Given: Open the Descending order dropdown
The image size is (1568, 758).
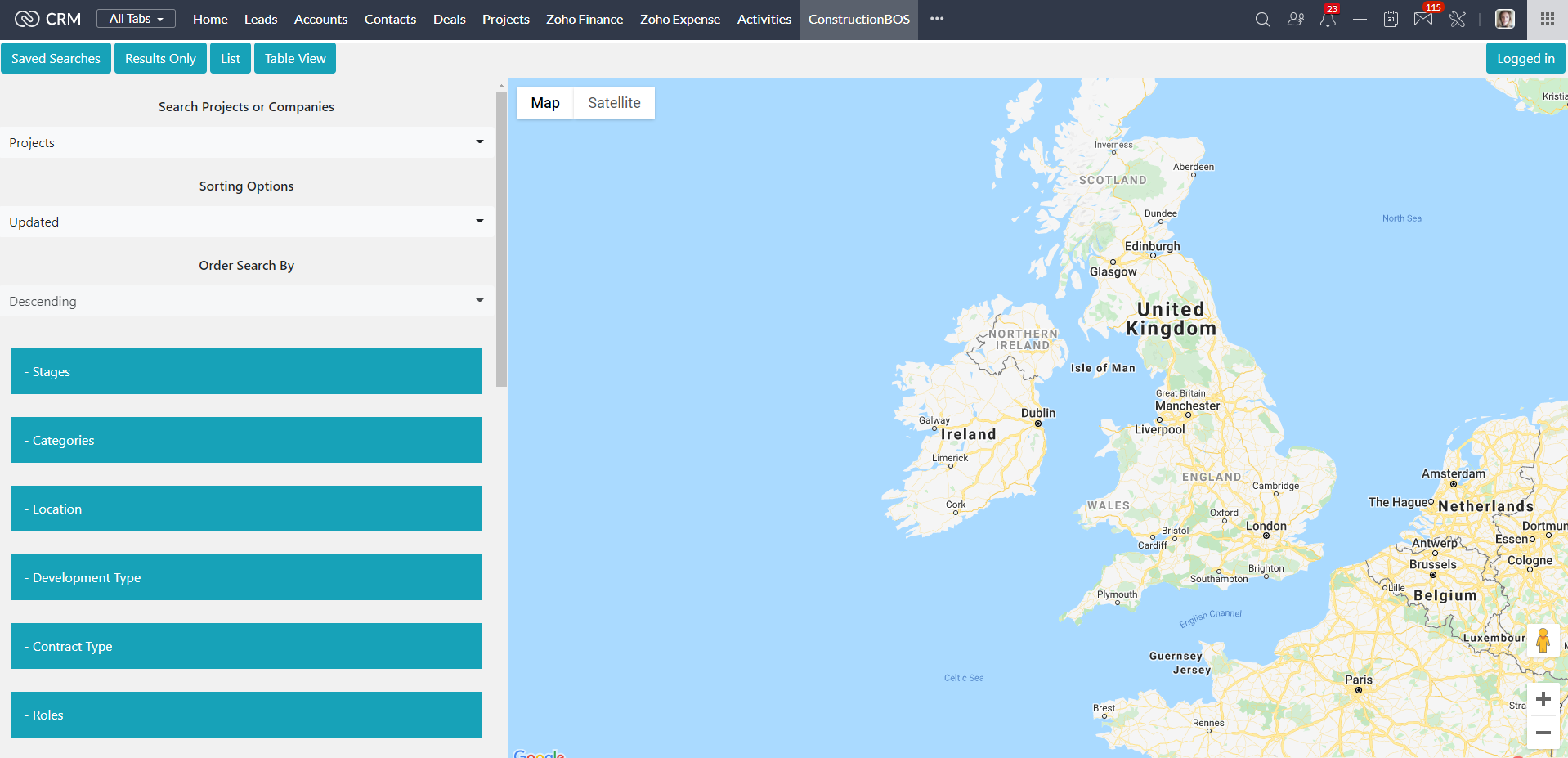Looking at the screenshot, I should point(246,301).
